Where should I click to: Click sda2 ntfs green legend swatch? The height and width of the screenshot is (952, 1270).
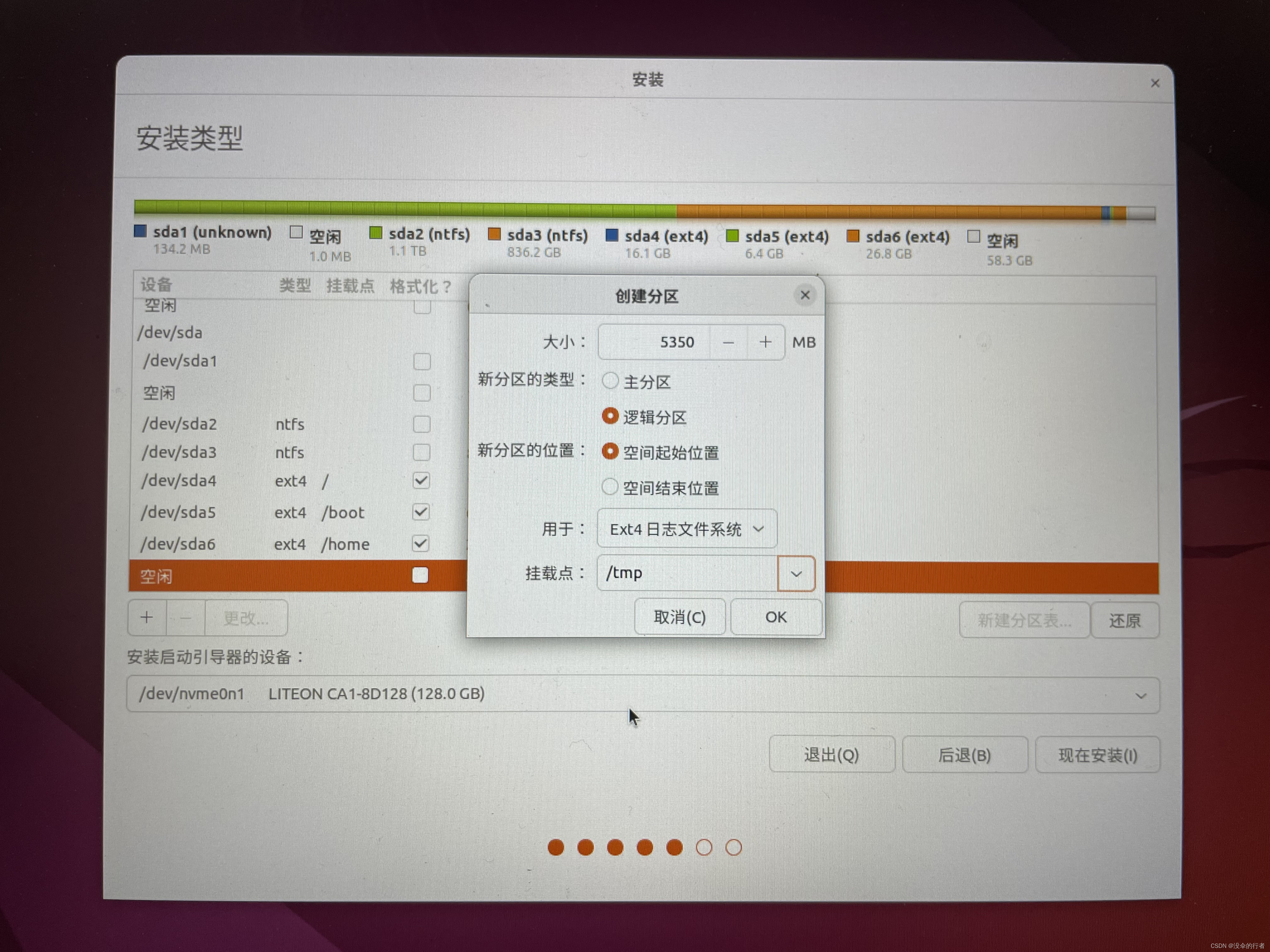(375, 233)
